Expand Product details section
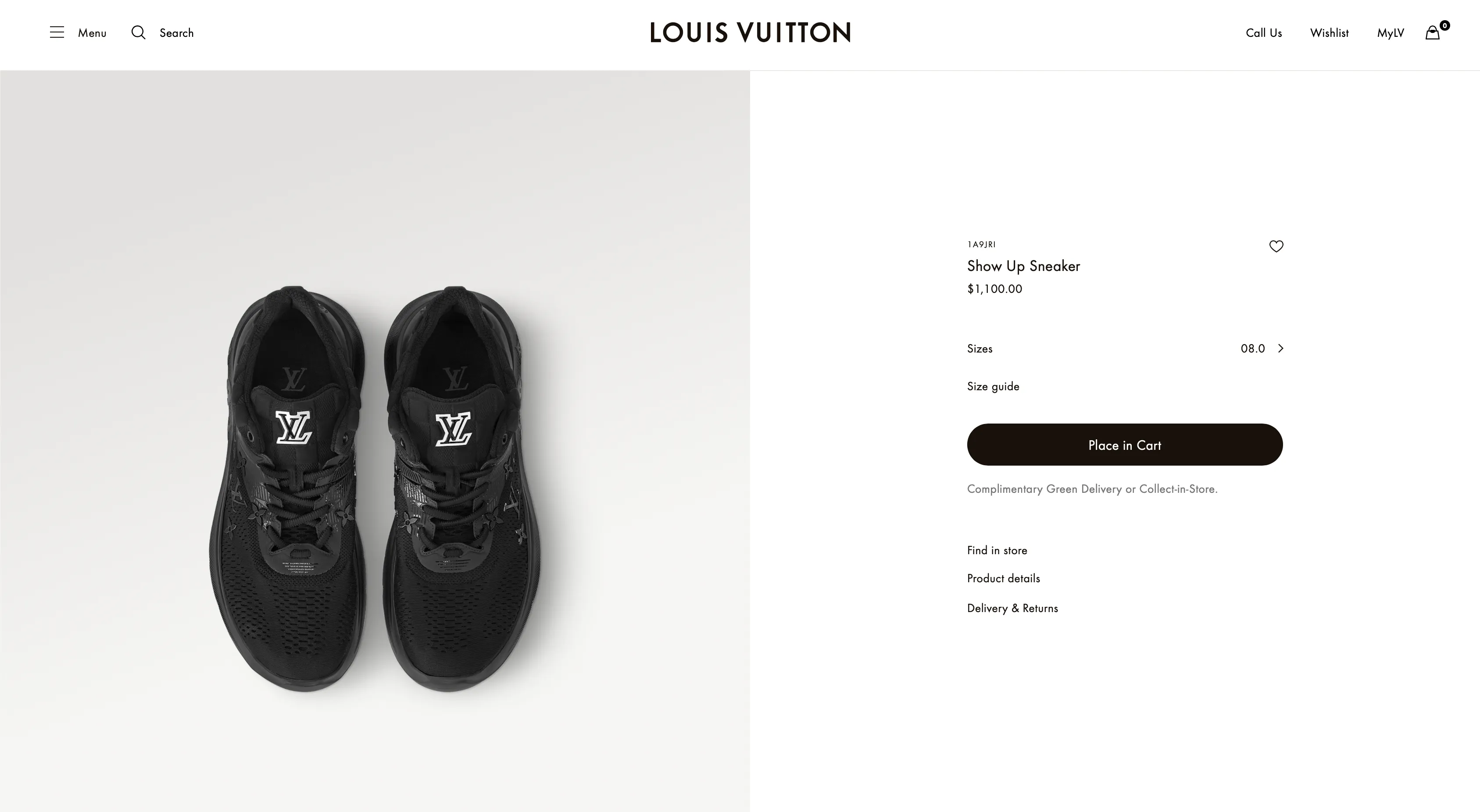The width and height of the screenshot is (1480, 812). tap(1003, 578)
